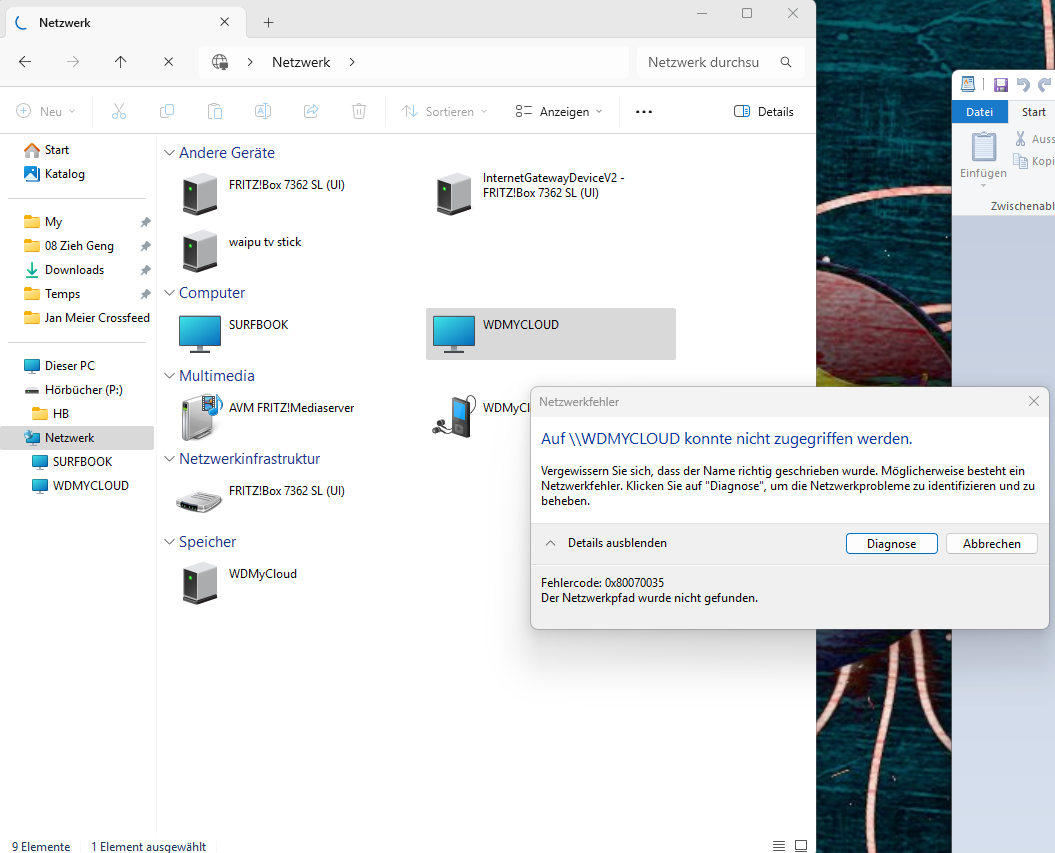The height and width of the screenshot is (853, 1055).
Task: Click the Copy icon in toolbar
Action: (x=167, y=112)
